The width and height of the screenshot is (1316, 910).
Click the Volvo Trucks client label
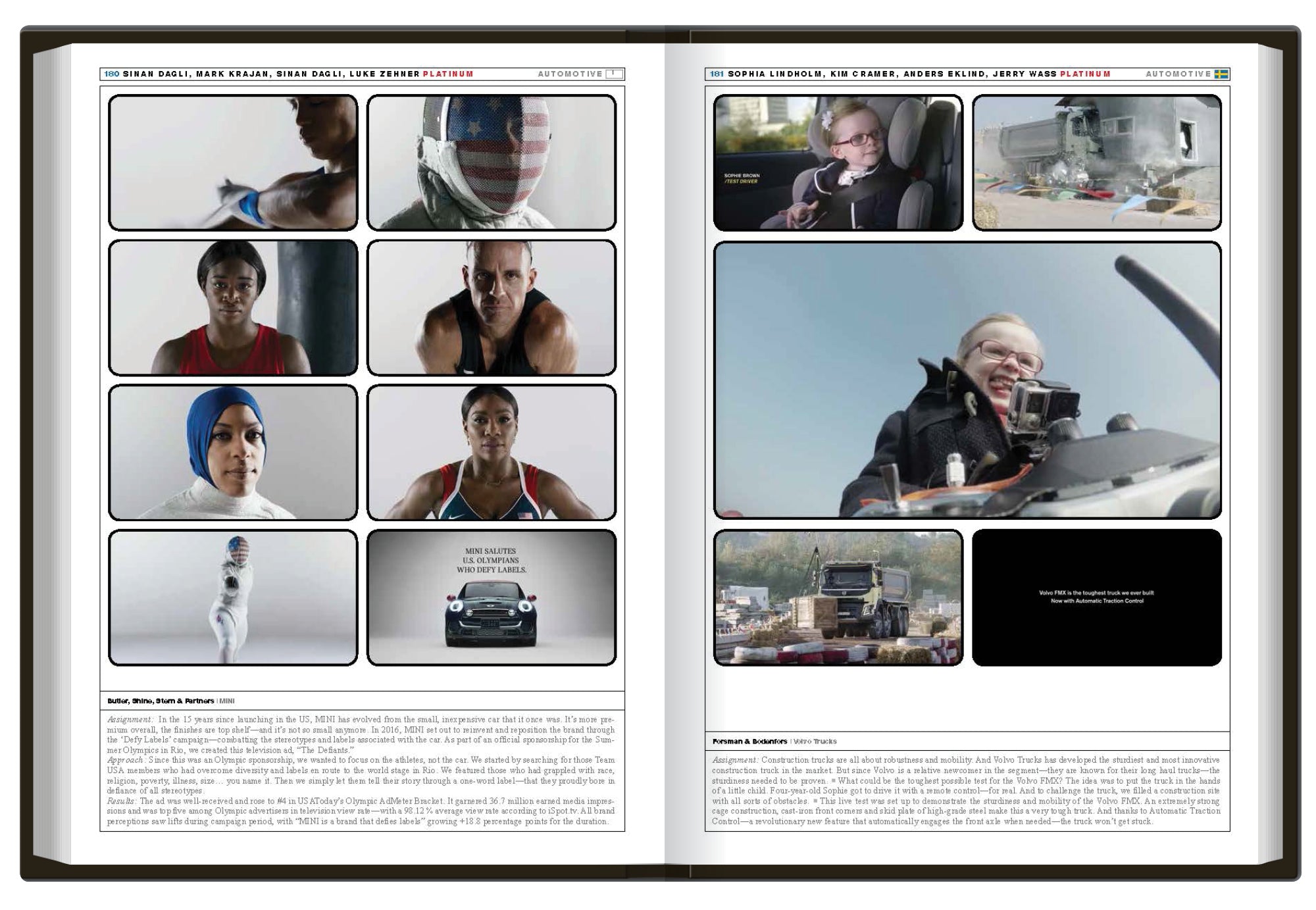click(815, 741)
